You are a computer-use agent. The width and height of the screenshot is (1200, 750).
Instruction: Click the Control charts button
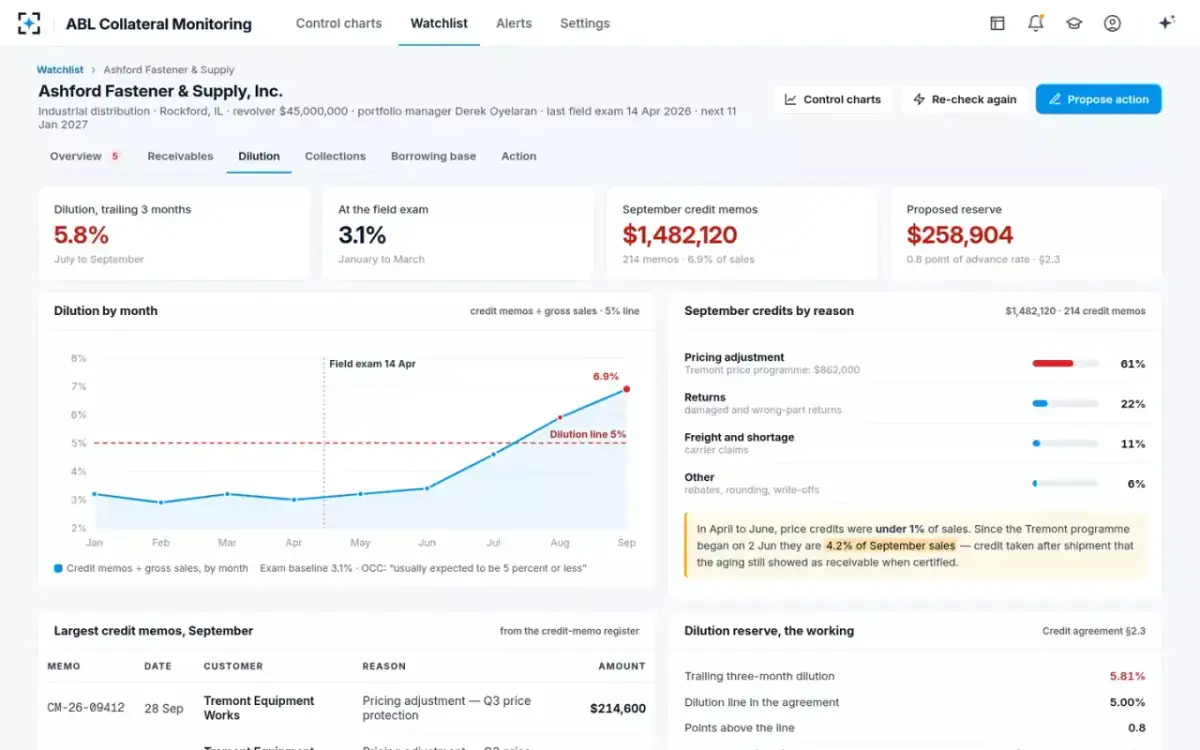[833, 99]
